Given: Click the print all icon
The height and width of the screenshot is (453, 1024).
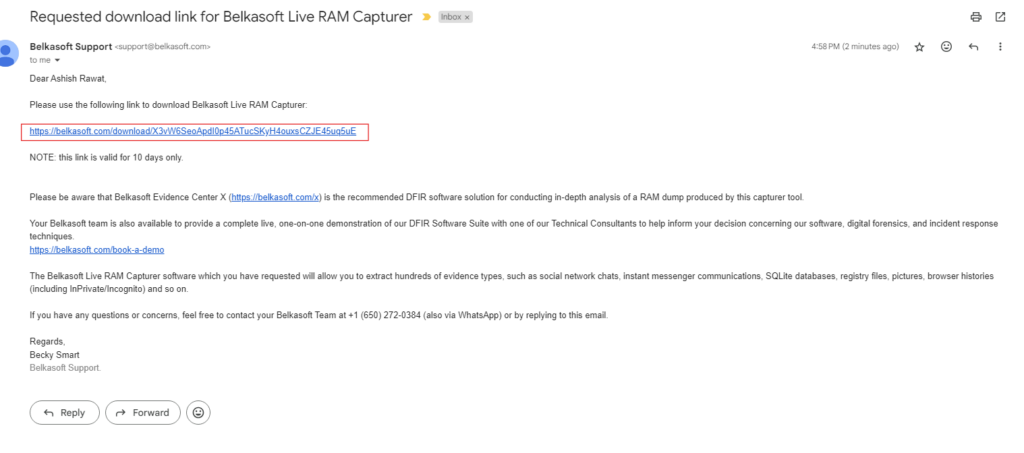Looking at the screenshot, I should (x=976, y=17).
